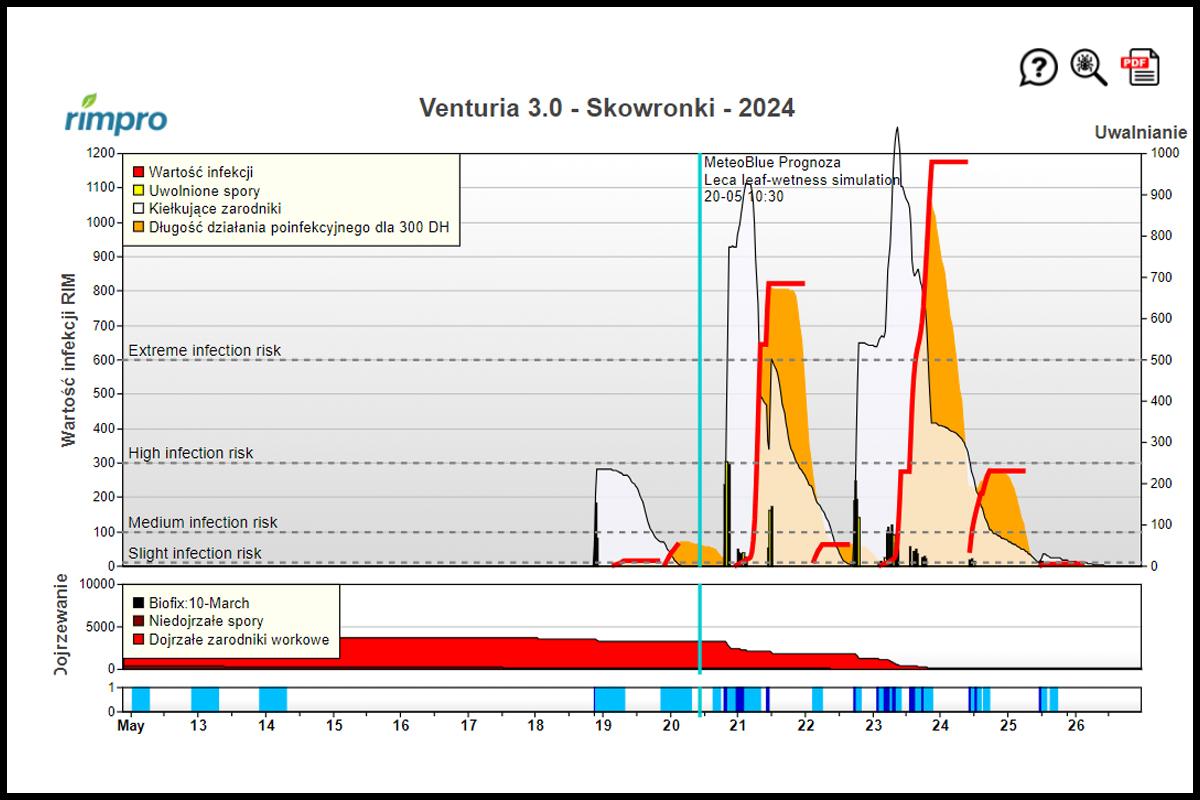
Task: Click the High infection risk threshold label
Action: coord(191,453)
